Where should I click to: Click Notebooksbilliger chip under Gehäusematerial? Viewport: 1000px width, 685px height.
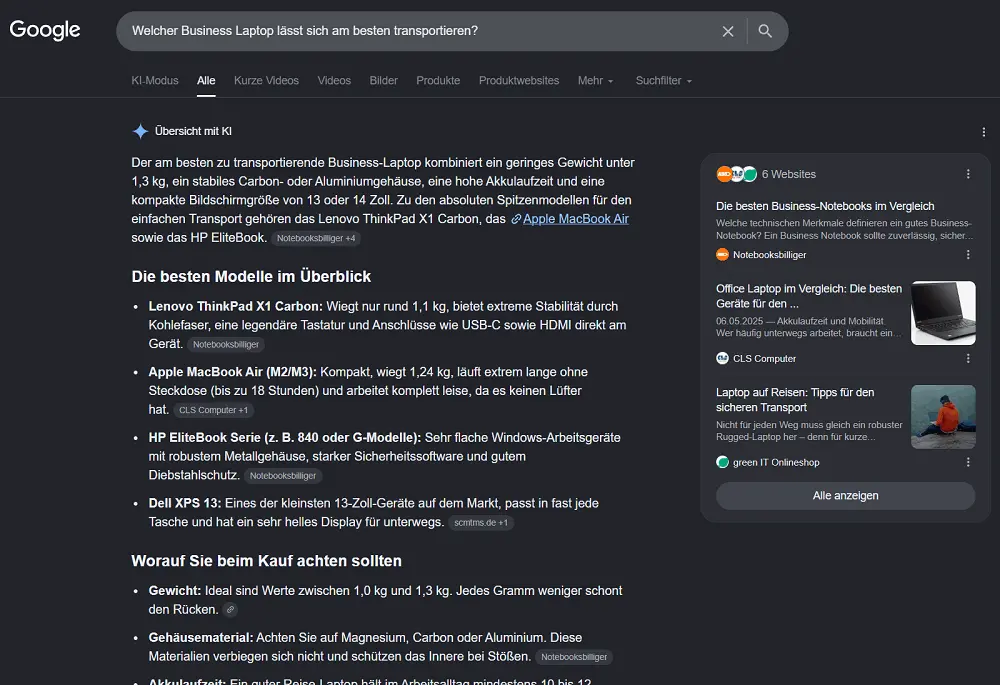(x=574, y=657)
